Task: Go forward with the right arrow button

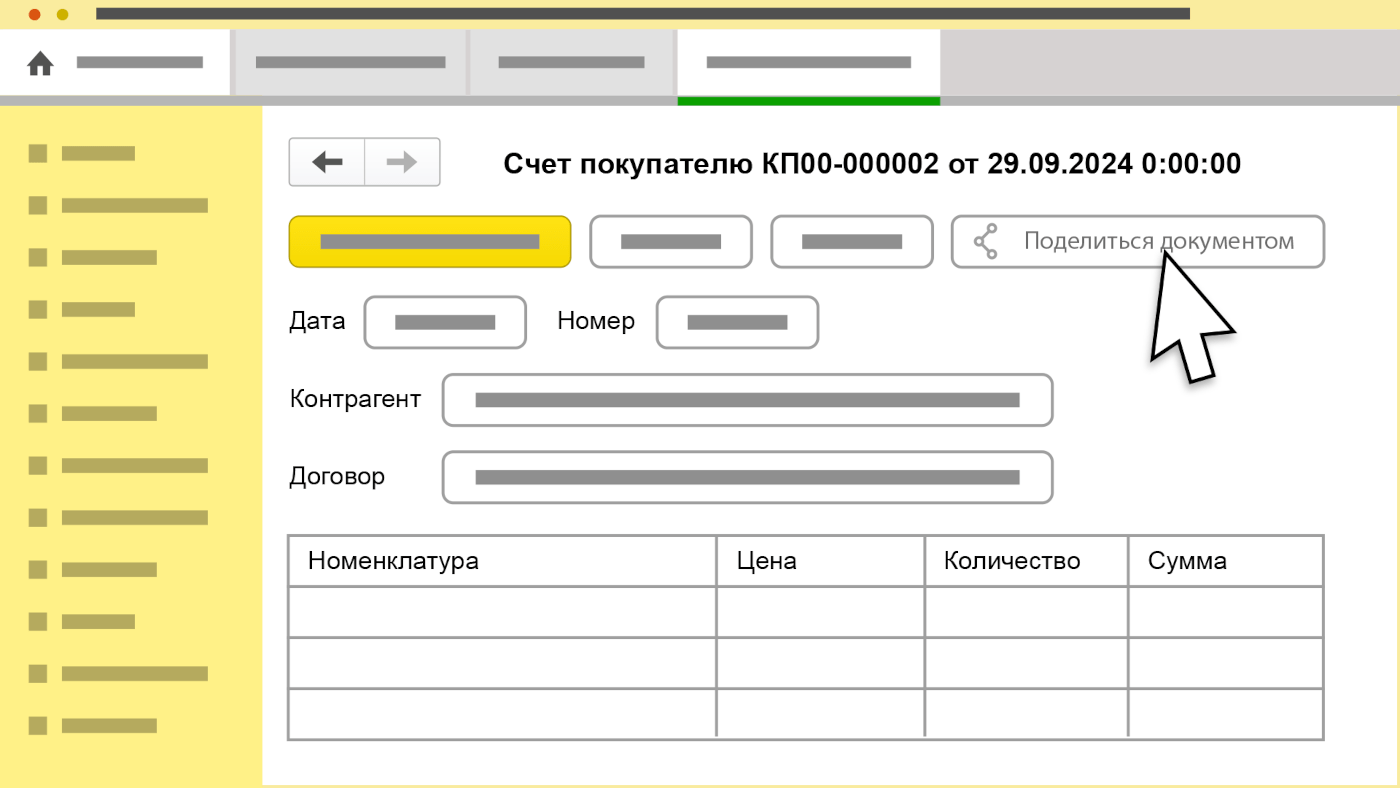Action: pos(402,162)
